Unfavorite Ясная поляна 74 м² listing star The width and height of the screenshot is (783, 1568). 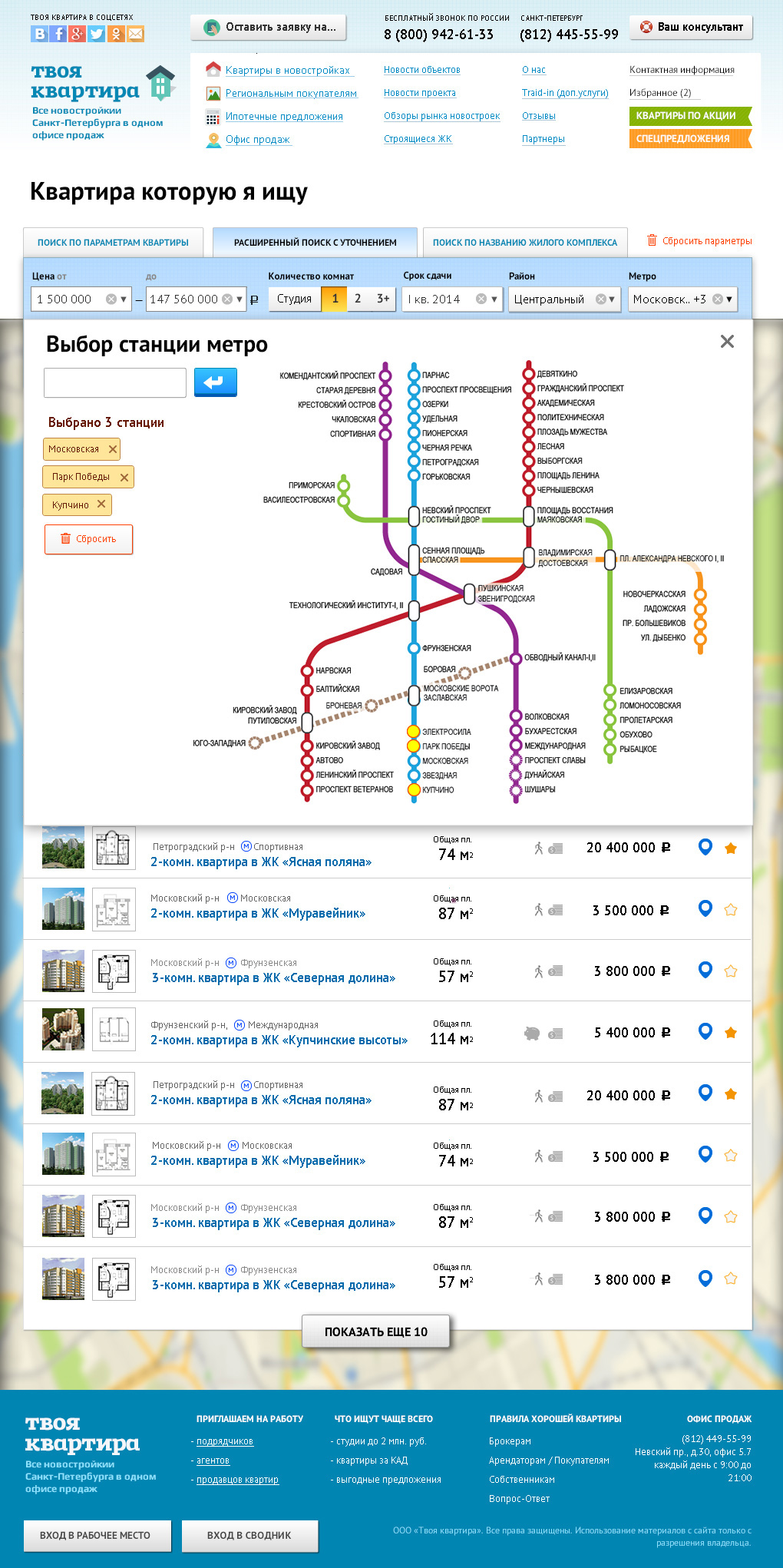point(731,848)
